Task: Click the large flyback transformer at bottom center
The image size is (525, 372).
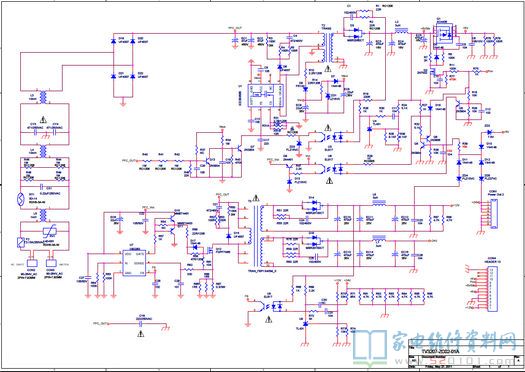Action: (x=257, y=234)
